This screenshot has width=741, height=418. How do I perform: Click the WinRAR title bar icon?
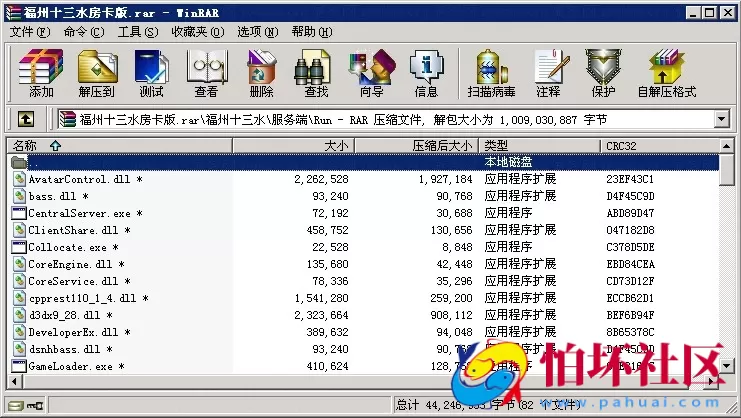13,13
